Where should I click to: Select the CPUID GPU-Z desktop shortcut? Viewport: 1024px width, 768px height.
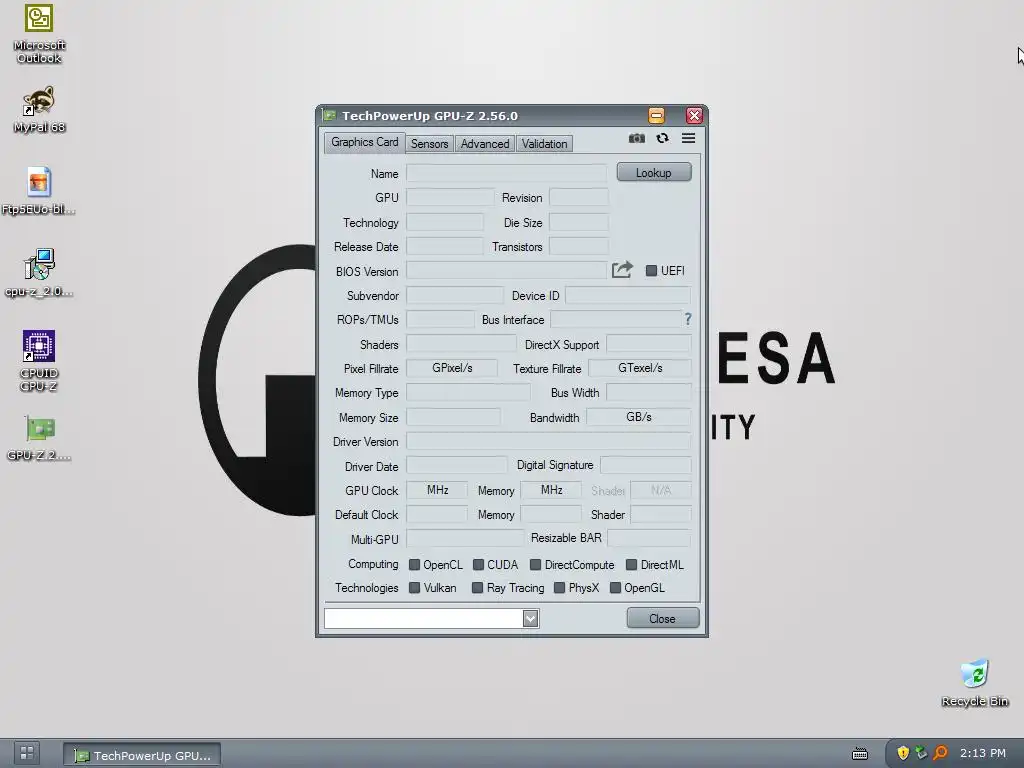(x=39, y=360)
